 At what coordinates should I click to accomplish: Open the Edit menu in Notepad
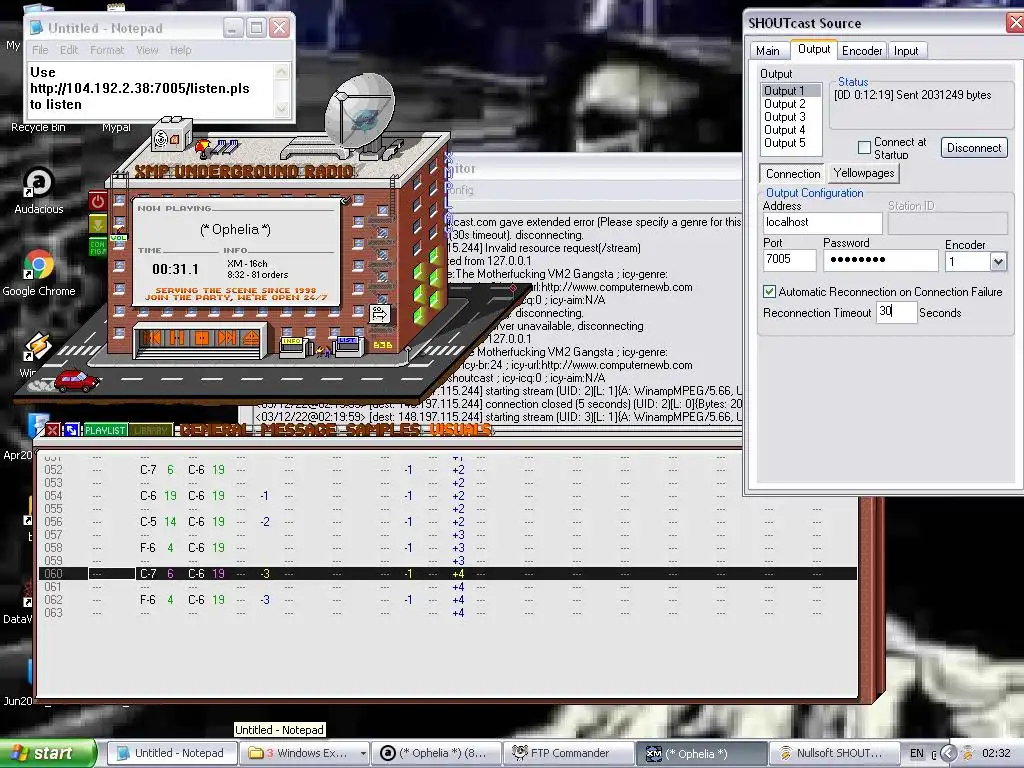[69, 50]
